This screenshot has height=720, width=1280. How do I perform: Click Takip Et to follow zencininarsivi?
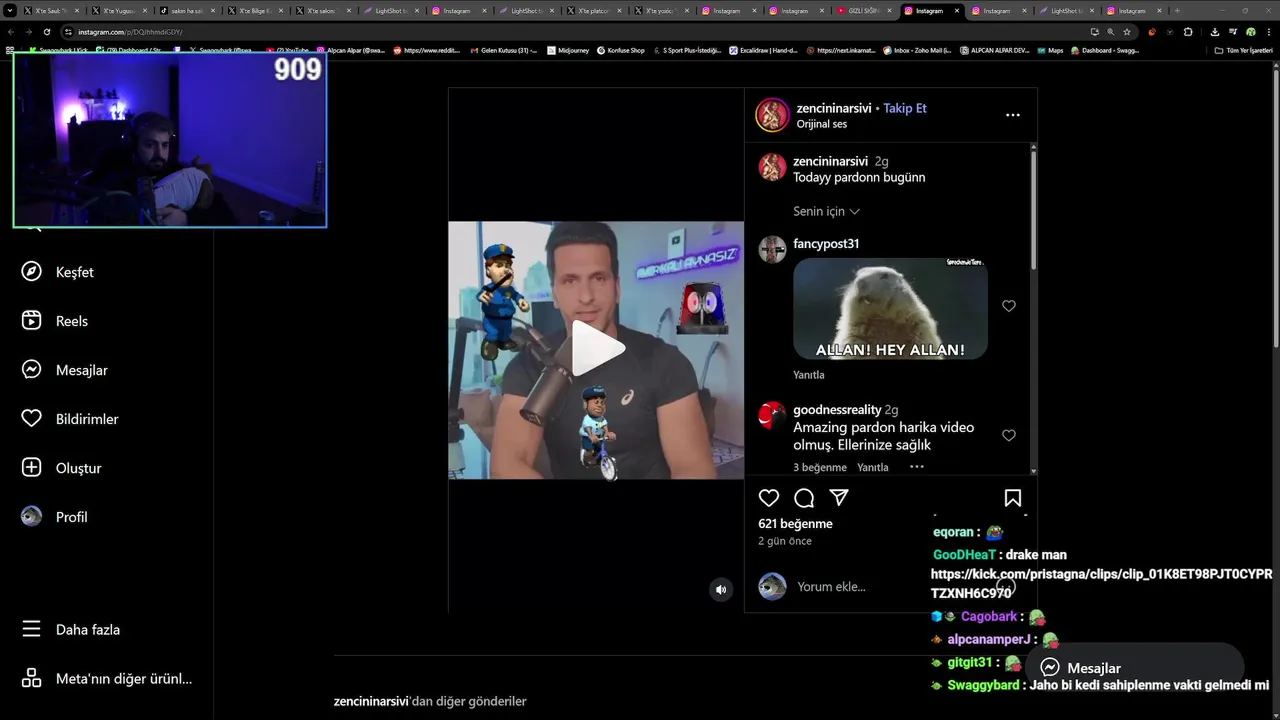click(x=905, y=108)
